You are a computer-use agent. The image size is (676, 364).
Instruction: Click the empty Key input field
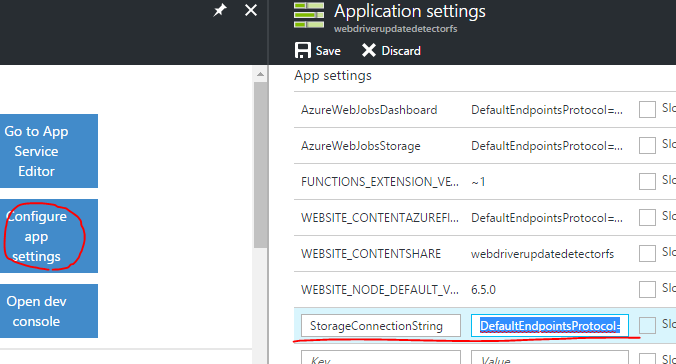[x=381, y=358]
